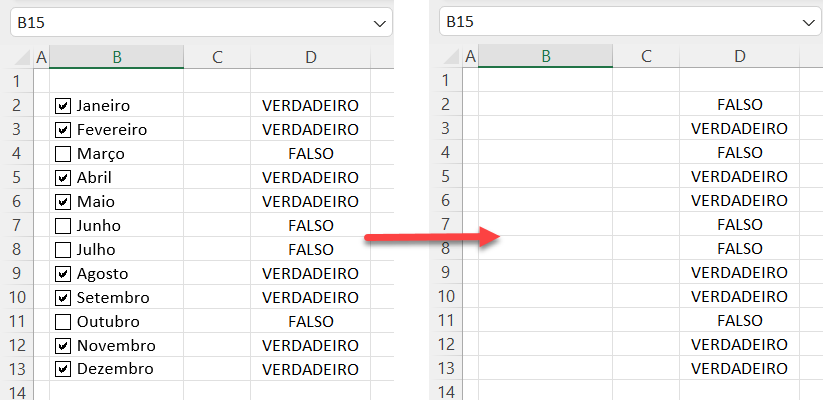Click the right Name Box field

tap(610, 22)
